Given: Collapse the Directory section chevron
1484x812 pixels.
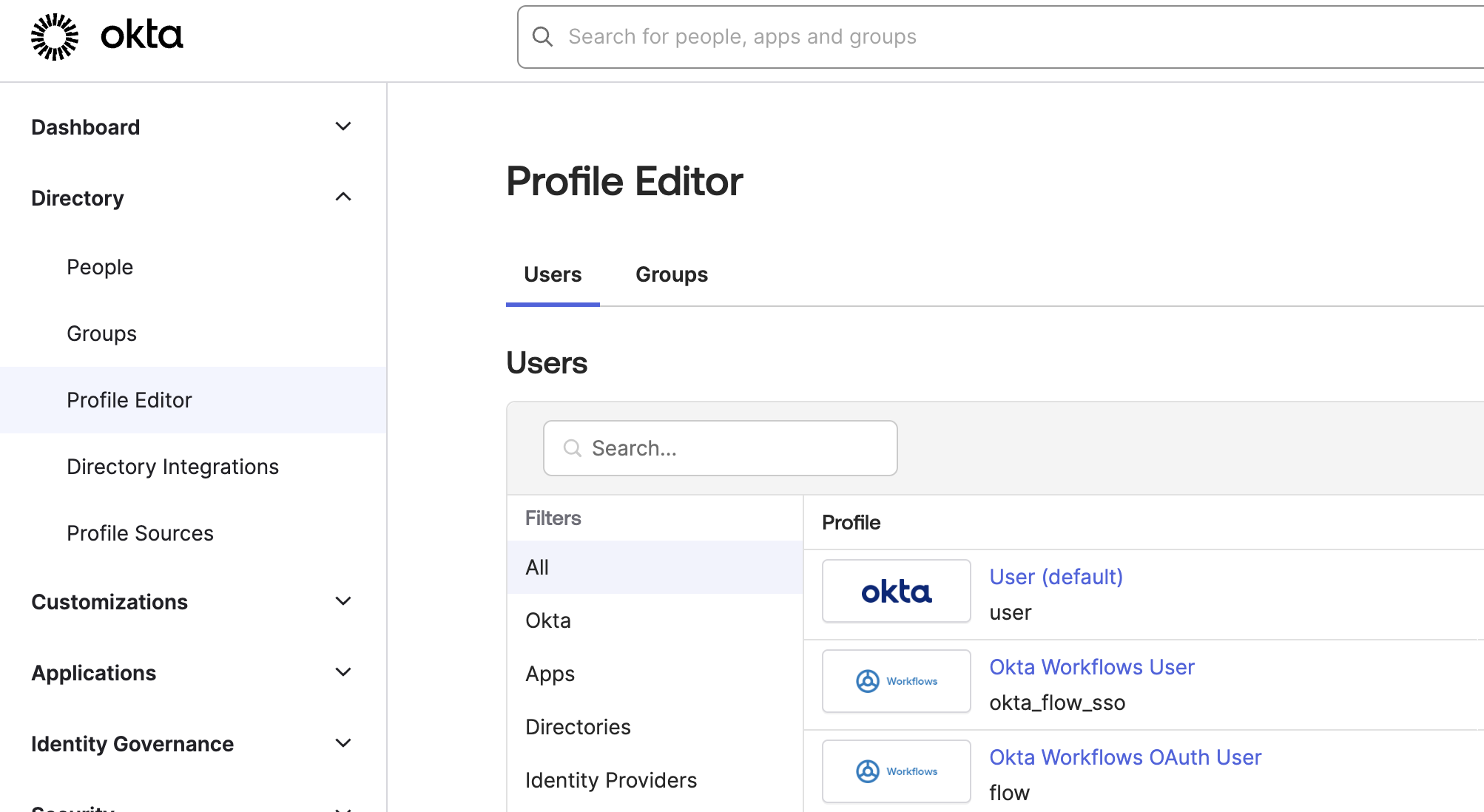Looking at the screenshot, I should pos(343,197).
